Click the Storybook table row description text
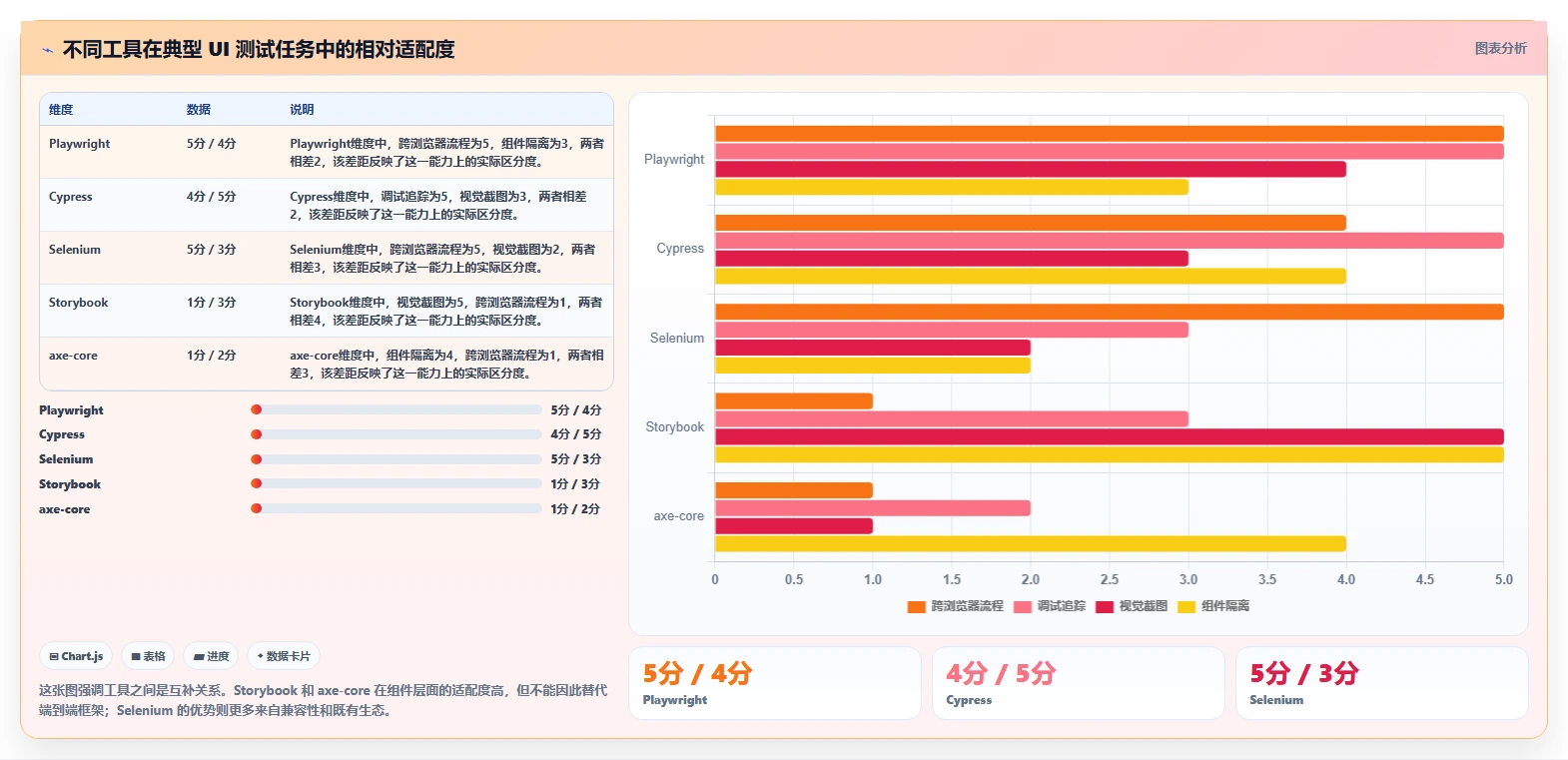The image size is (1568, 760). click(446, 311)
